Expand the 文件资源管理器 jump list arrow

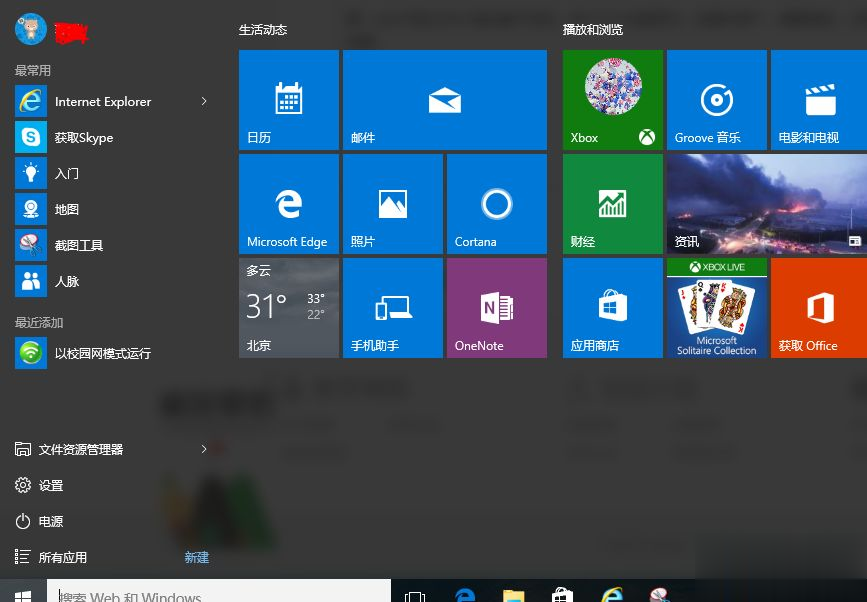pos(204,449)
